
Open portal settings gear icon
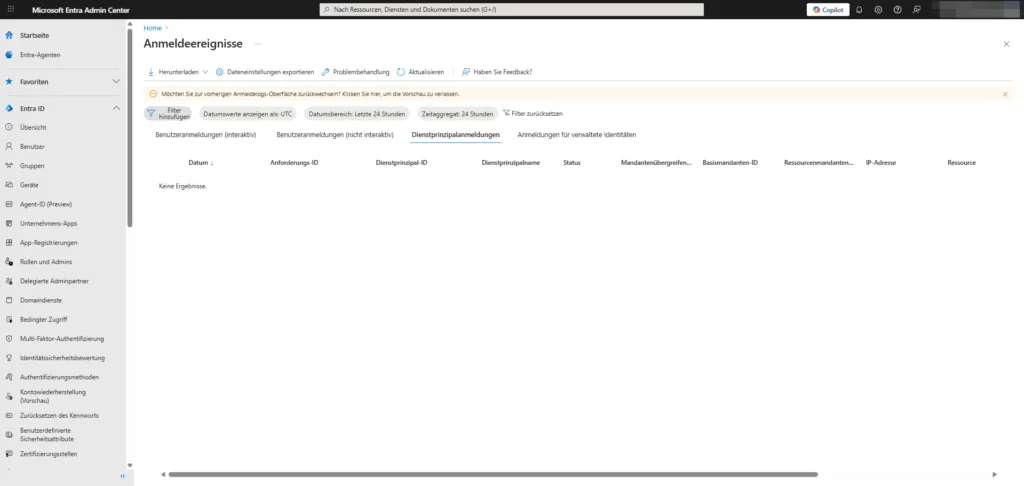[878, 9]
